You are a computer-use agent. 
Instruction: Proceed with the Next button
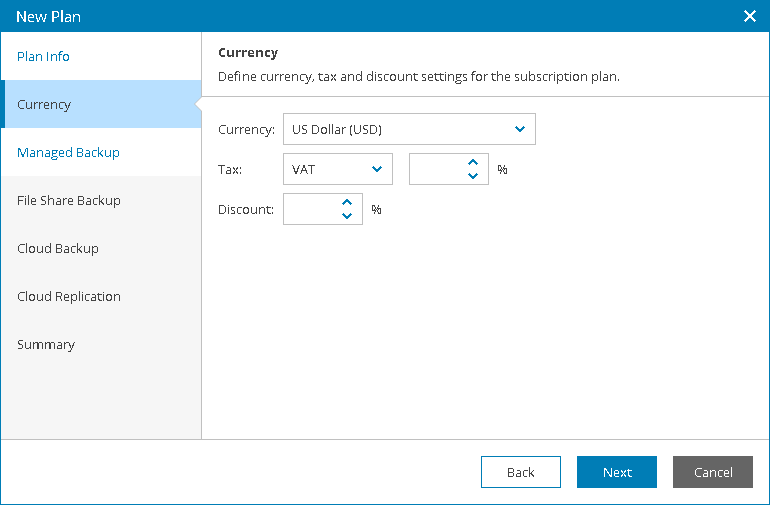[x=617, y=472]
